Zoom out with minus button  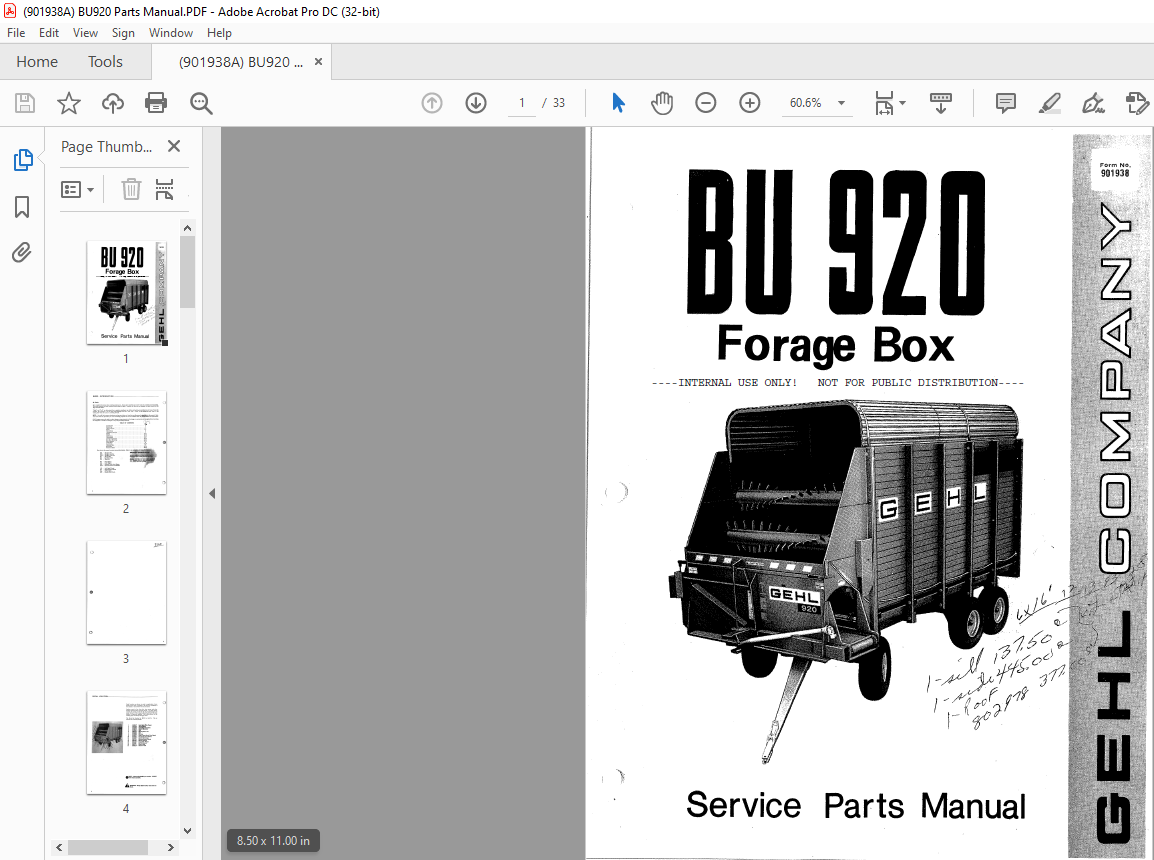coord(706,103)
